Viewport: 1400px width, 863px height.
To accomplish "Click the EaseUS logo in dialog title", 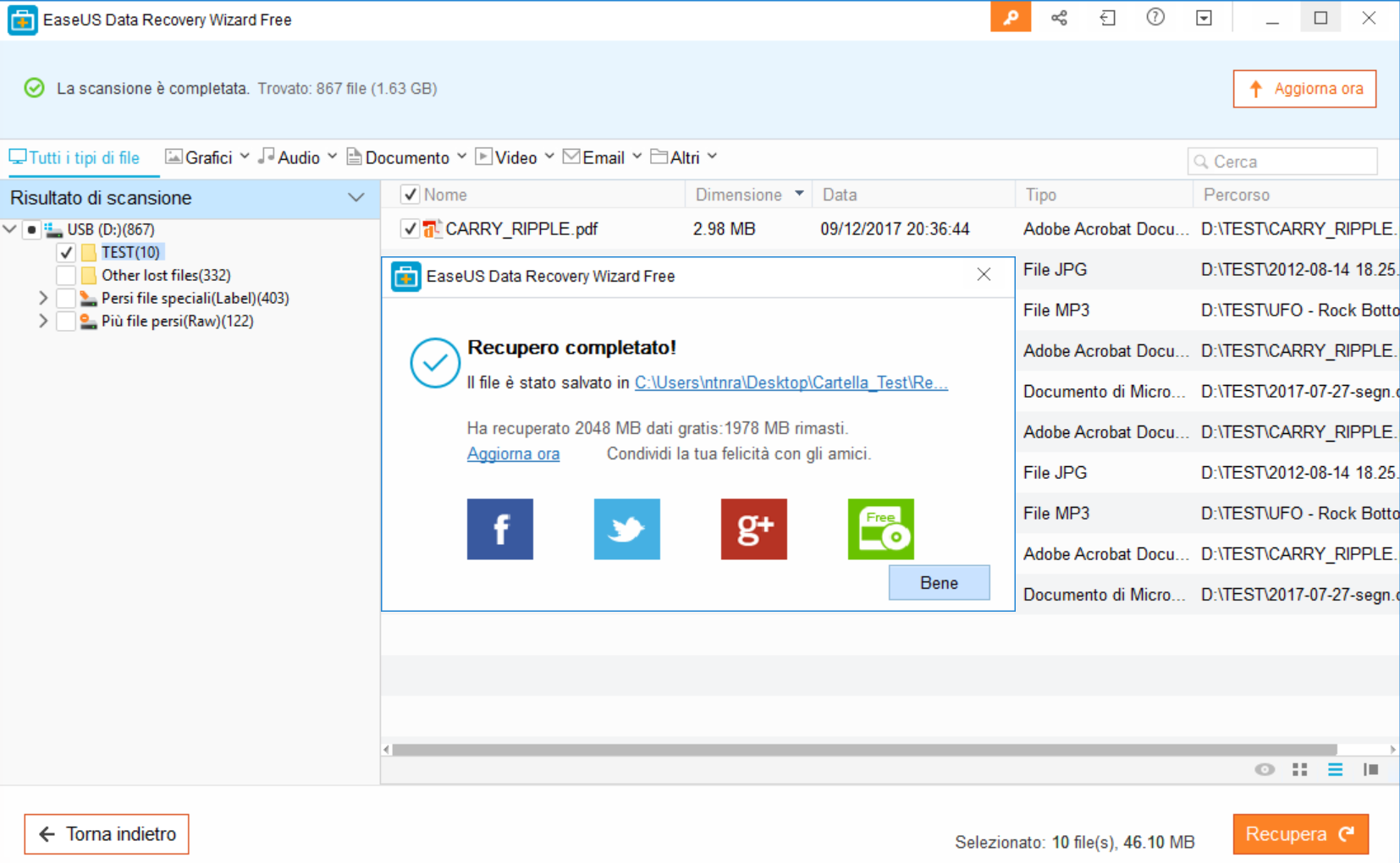I will [x=406, y=276].
